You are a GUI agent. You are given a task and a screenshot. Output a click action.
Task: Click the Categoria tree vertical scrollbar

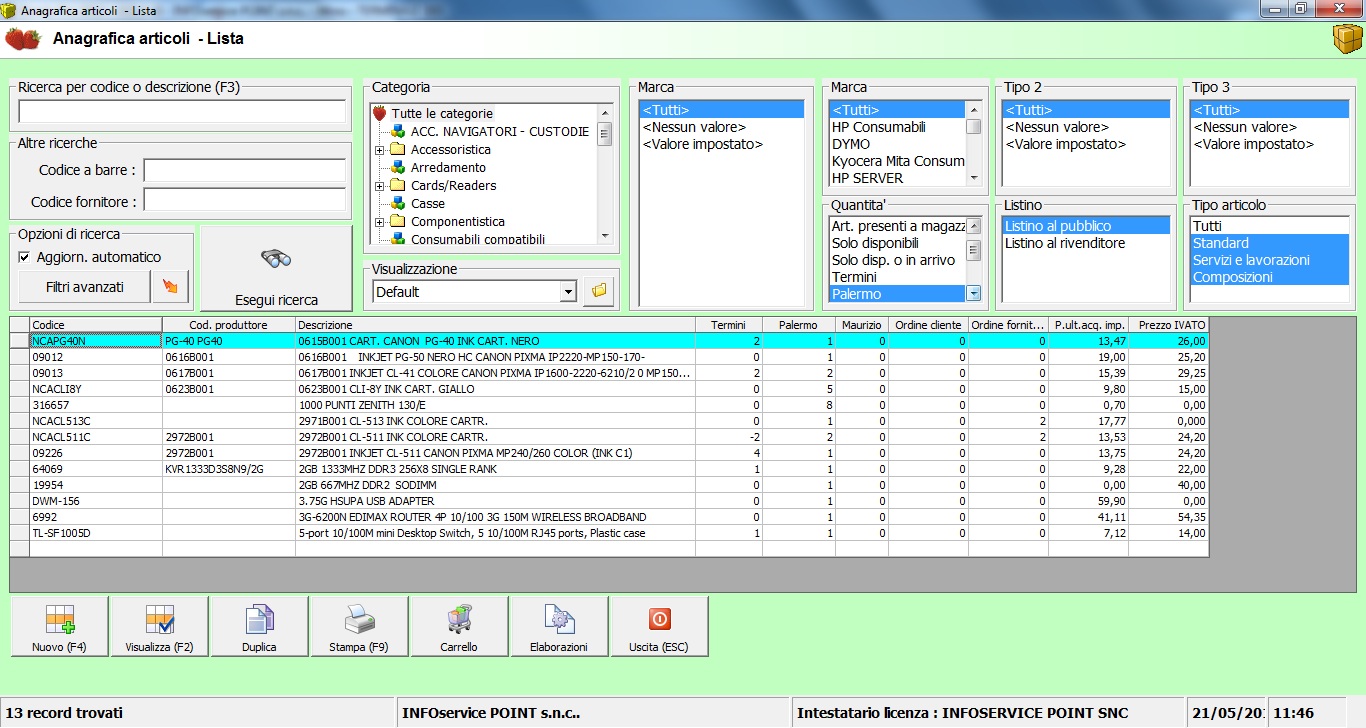point(604,174)
